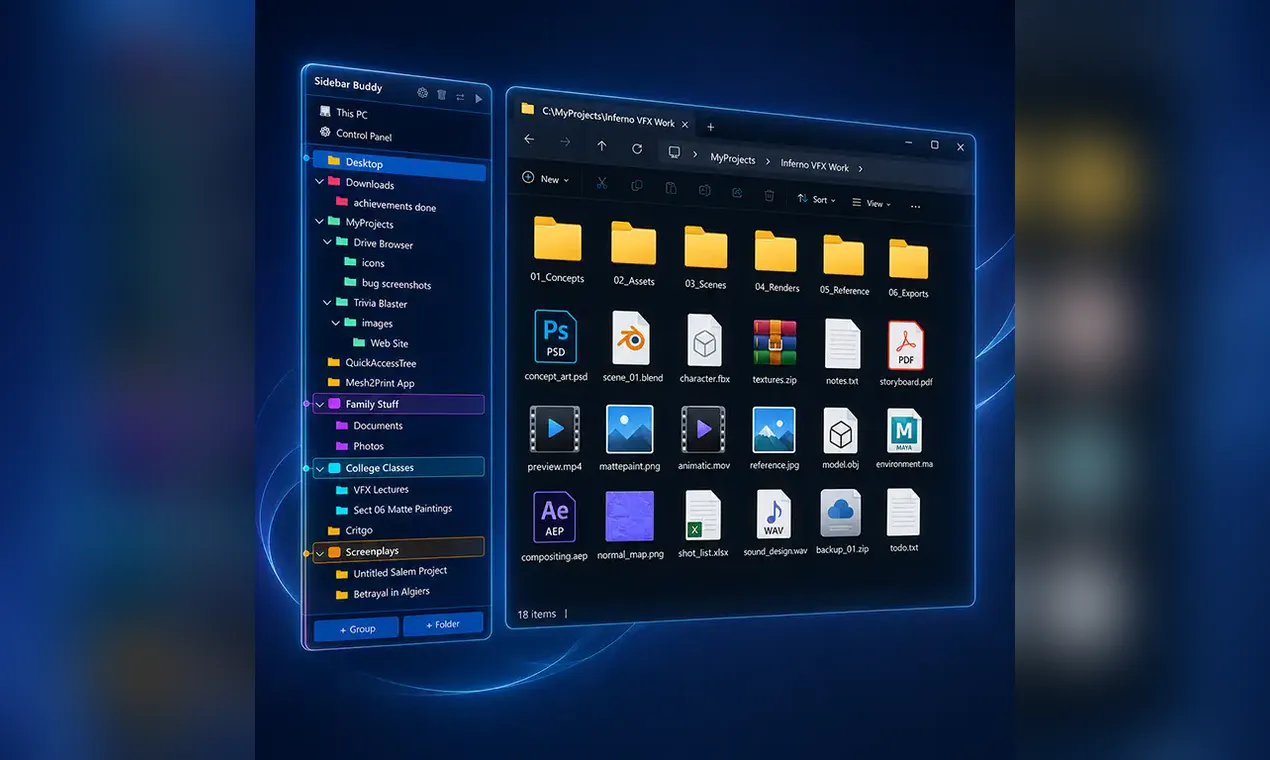1270x760 pixels.
Task: Click the + Group button
Action: (x=357, y=629)
